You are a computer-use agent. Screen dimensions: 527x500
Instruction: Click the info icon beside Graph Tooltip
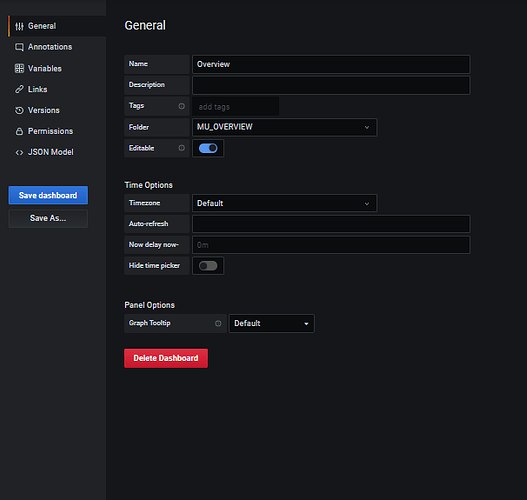coord(218,323)
